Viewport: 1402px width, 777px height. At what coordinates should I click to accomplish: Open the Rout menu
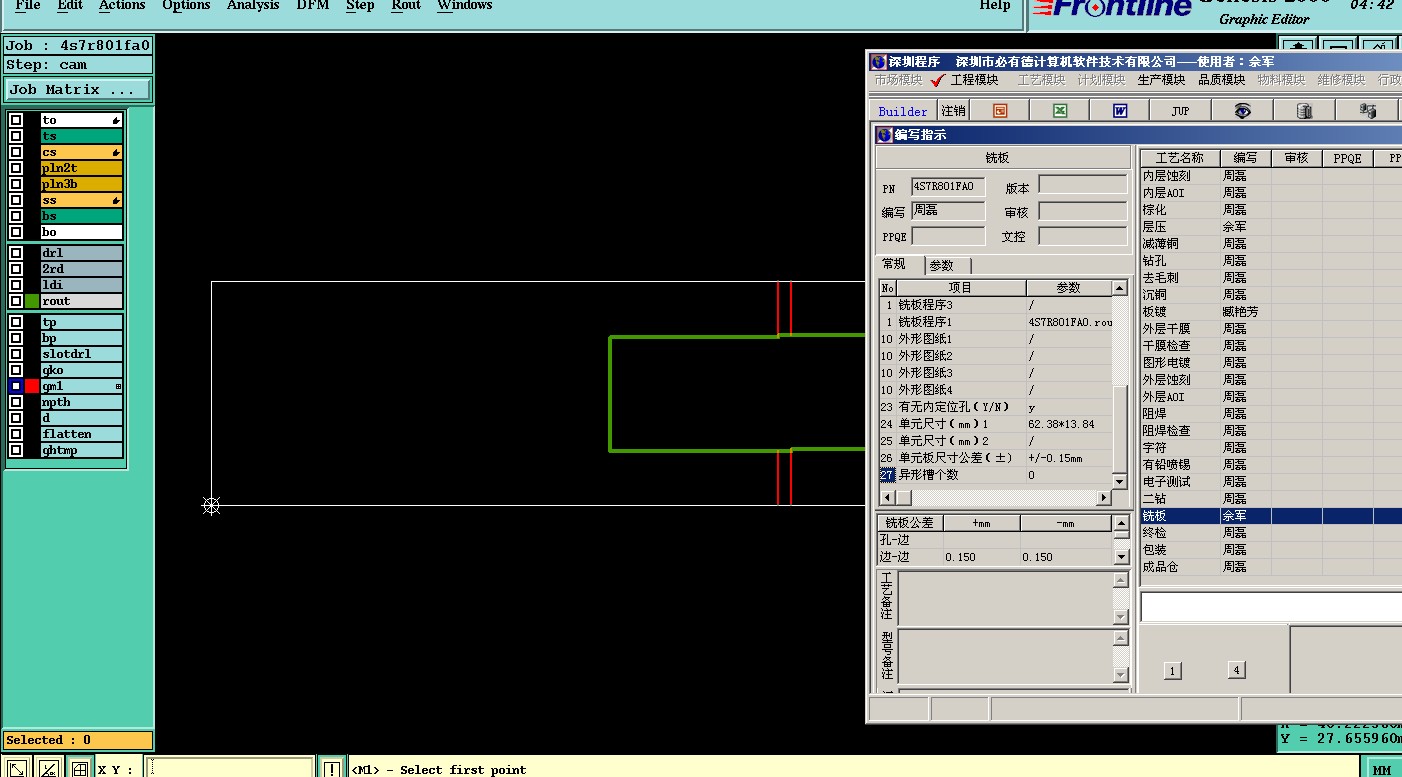pyautogui.click(x=406, y=5)
